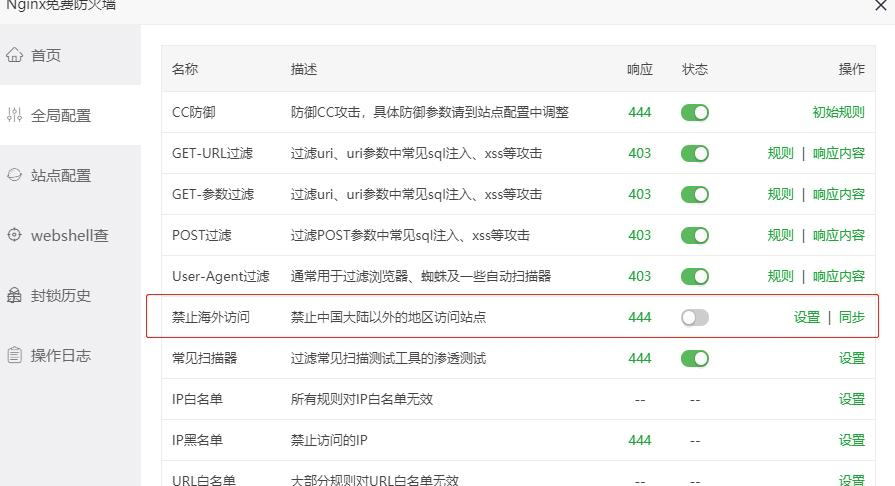Click the home icon beside 首页
Viewport: 895px width, 486px height.
point(14,55)
